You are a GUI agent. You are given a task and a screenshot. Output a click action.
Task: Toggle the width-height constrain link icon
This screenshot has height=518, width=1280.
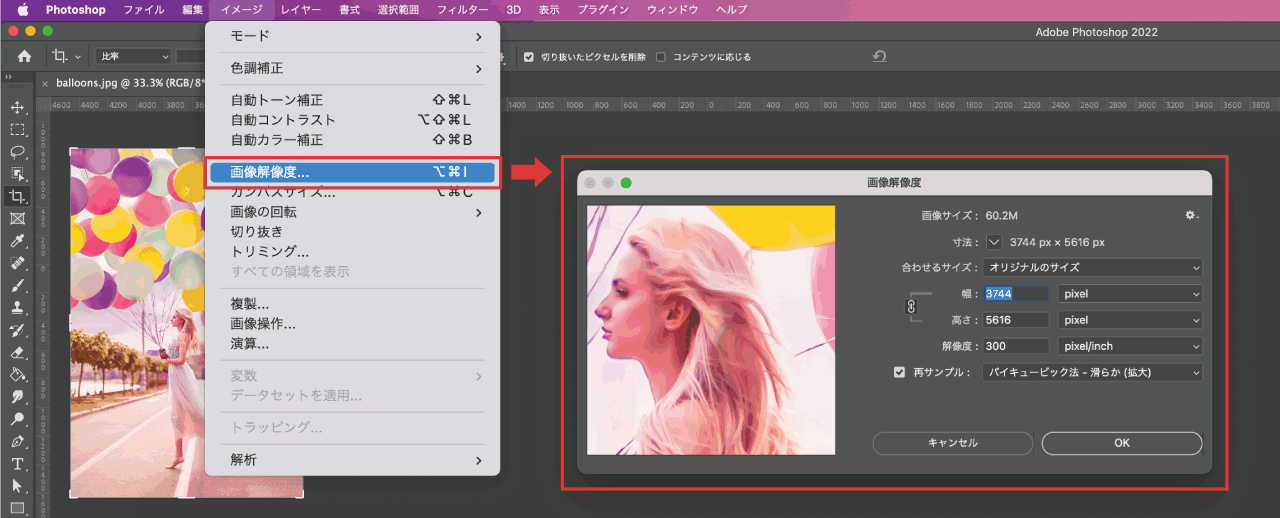point(911,307)
